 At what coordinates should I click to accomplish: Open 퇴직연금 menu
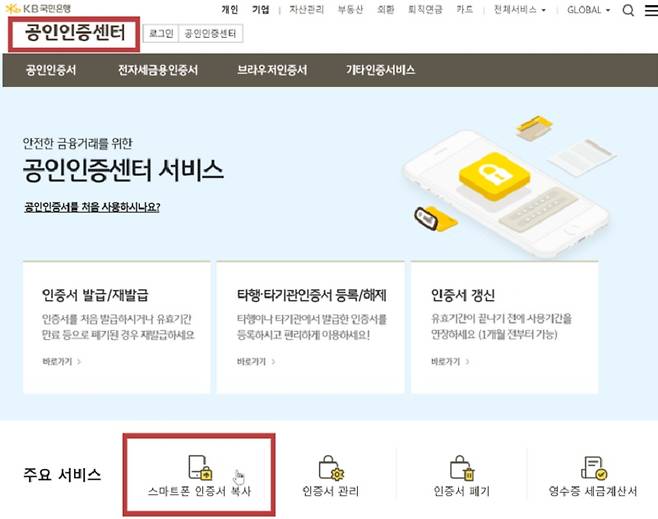425,10
